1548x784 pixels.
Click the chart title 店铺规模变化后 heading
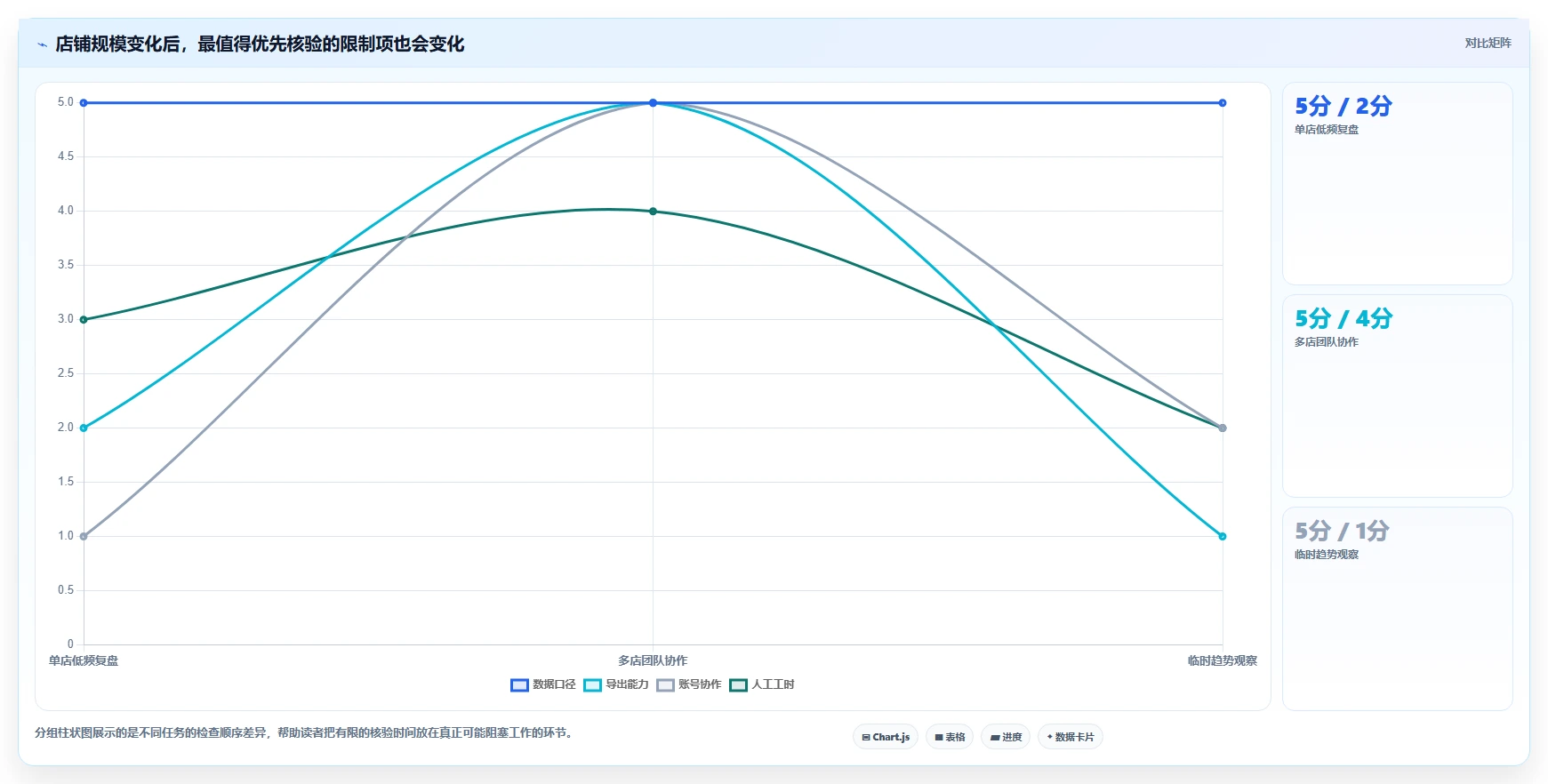tap(260, 44)
